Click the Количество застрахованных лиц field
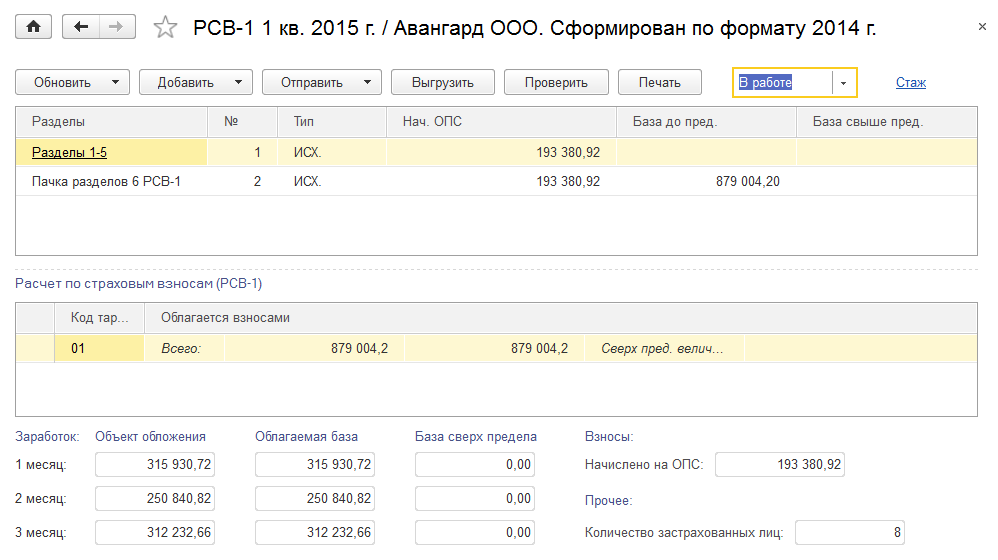Viewport: 998px width, 560px height. 849,533
